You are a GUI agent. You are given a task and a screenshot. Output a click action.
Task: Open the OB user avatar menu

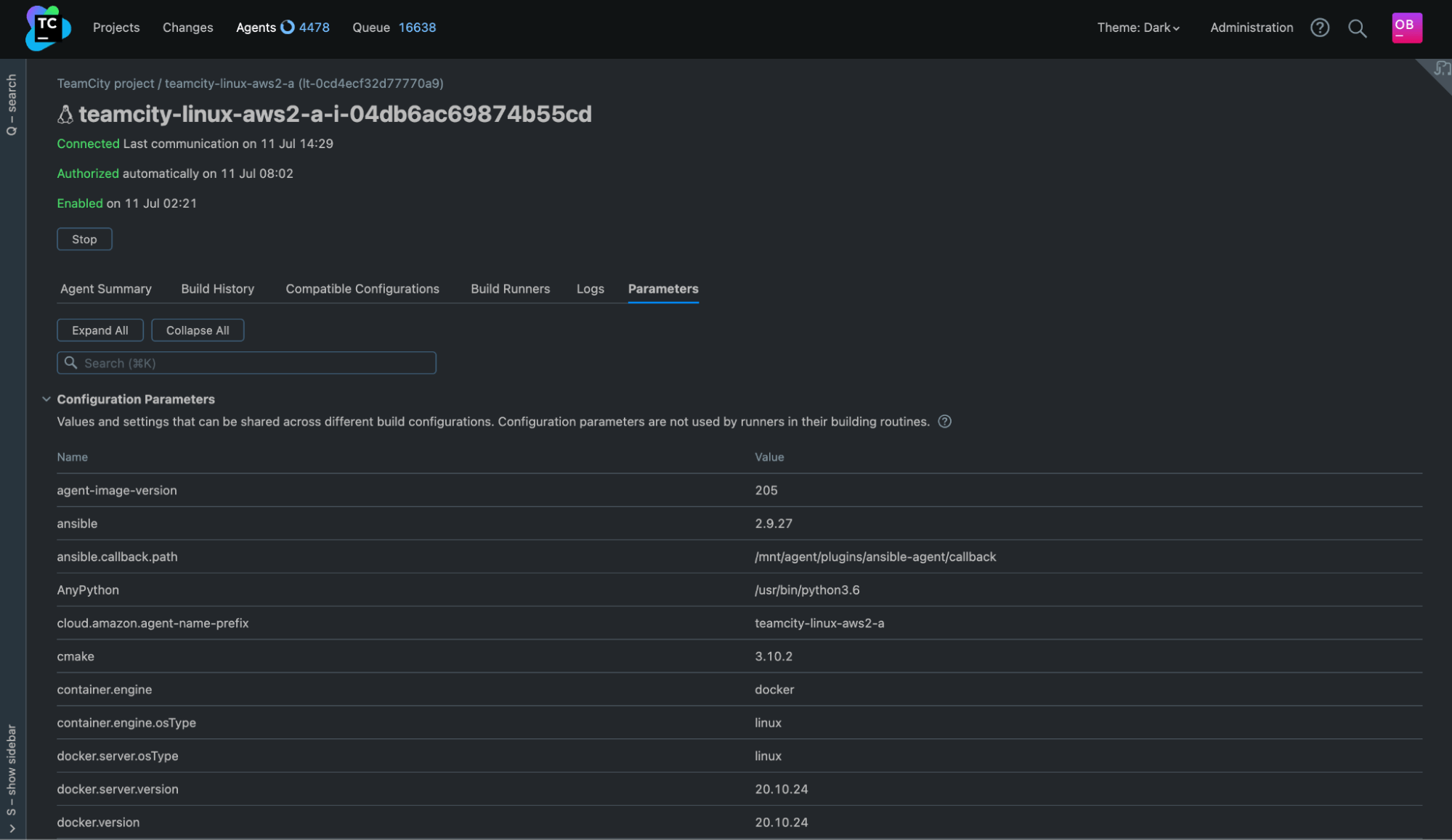click(x=1406, y=28)
